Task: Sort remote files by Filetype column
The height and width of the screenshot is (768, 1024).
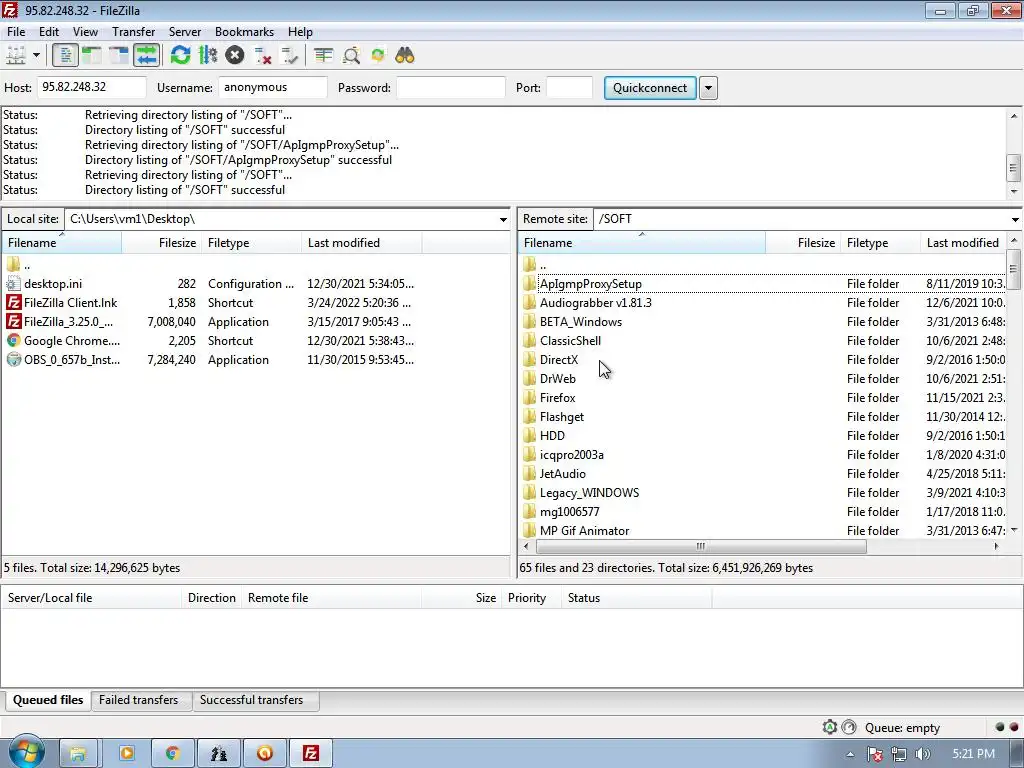Action: point(880,243)
